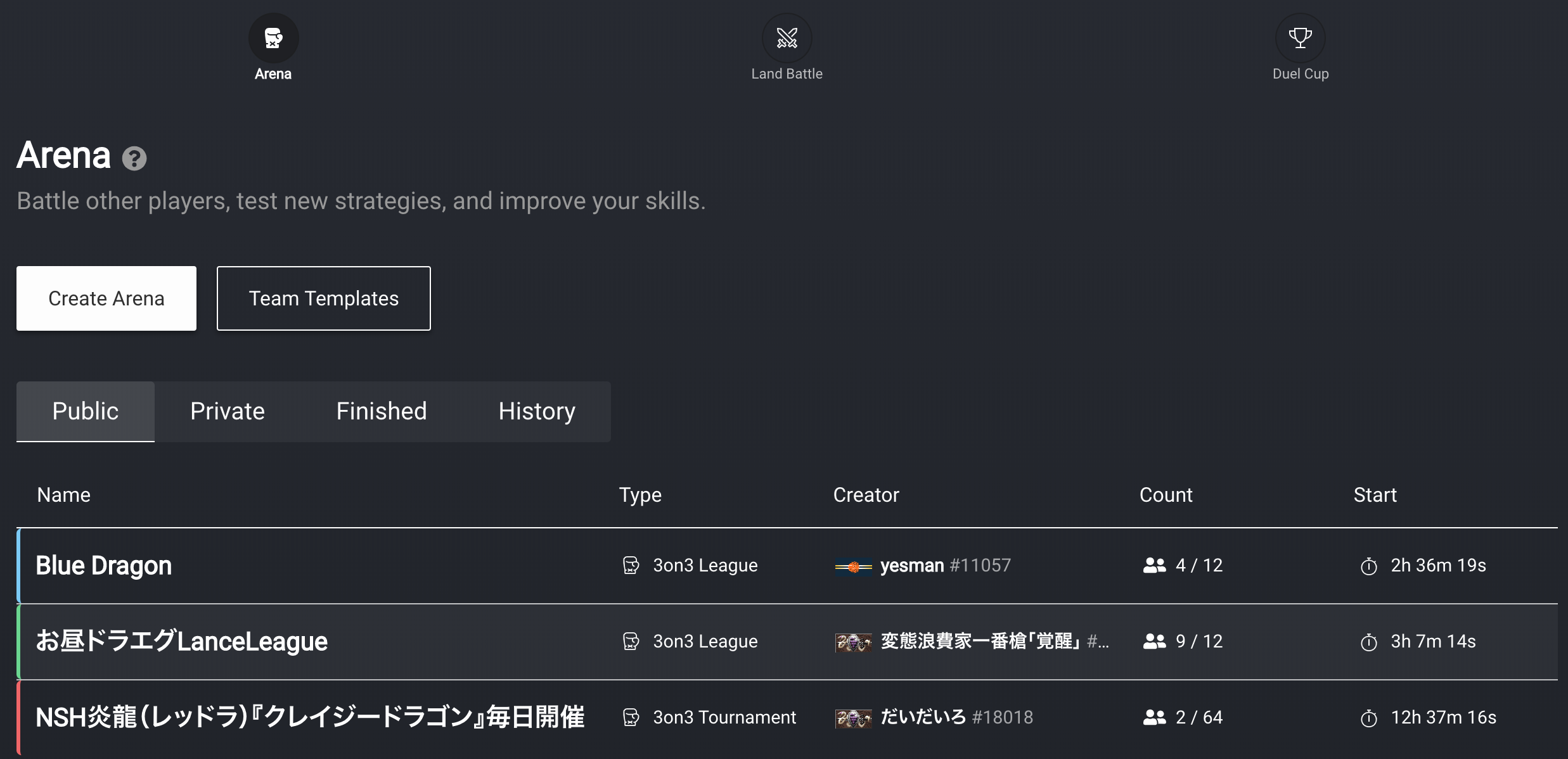The image size is (1568, 759).
Task: Click the help question mark beside Arena
Action: pyautogui.click(x=134, y=158)
